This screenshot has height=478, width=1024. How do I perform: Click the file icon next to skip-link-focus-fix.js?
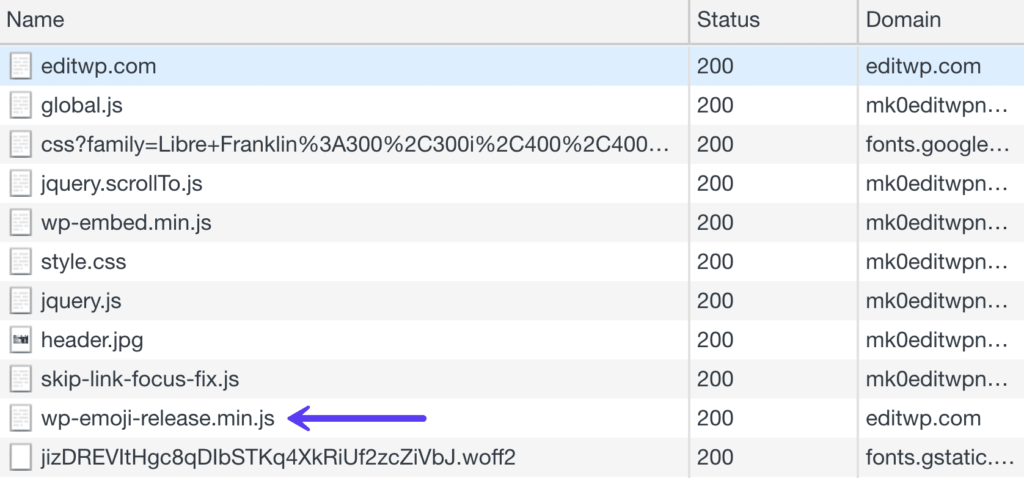point(21,379)
